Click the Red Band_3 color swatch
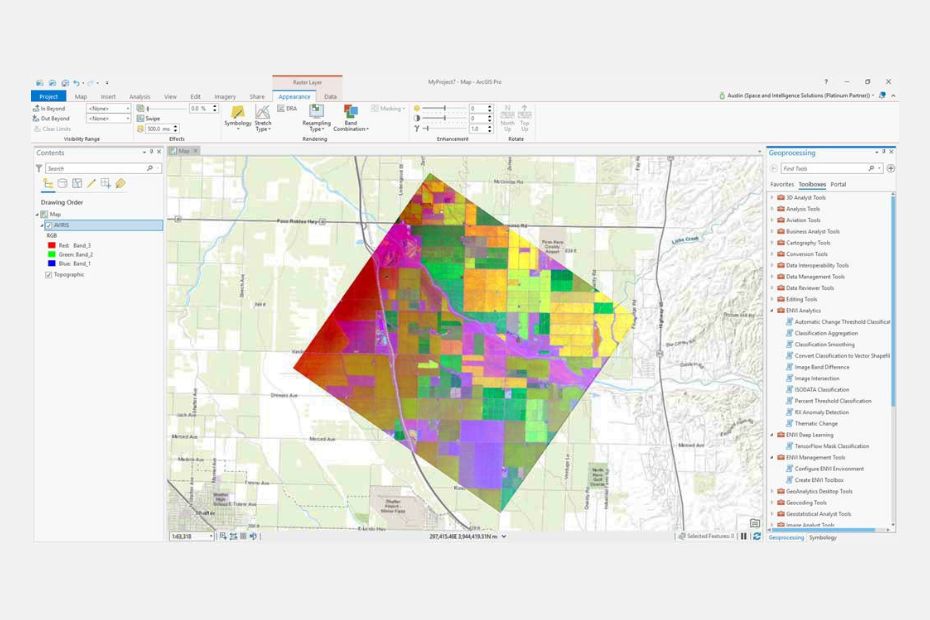The image size is (930, 620). tap(52, 245)
